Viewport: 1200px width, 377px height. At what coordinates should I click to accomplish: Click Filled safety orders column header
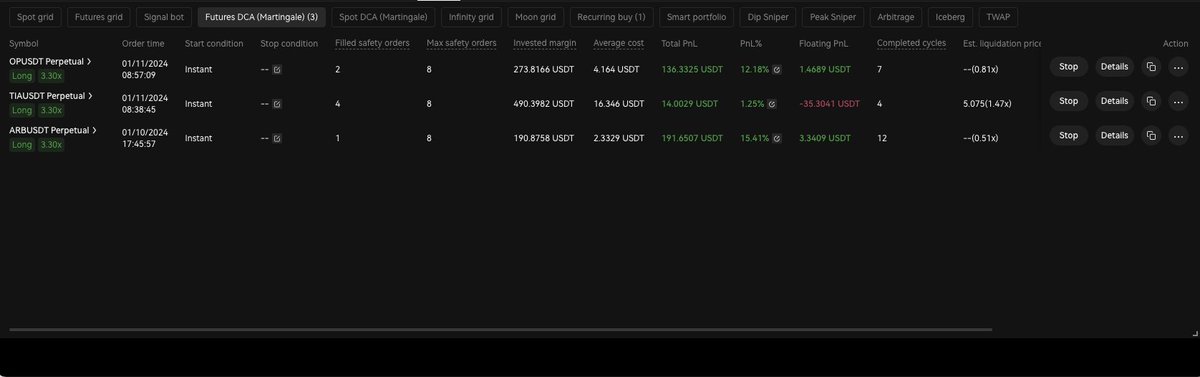372,43
